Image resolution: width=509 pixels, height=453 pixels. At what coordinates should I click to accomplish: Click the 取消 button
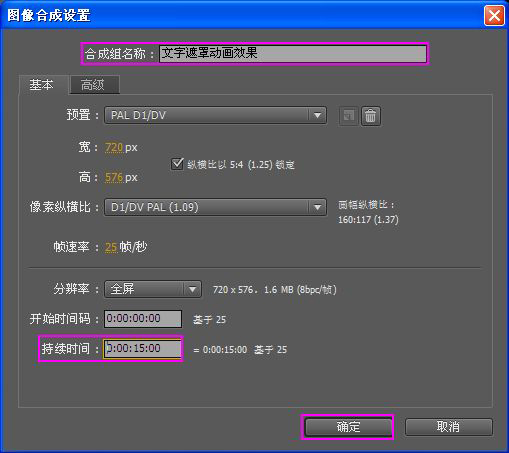pyautogui.click(x=448, y=427)
